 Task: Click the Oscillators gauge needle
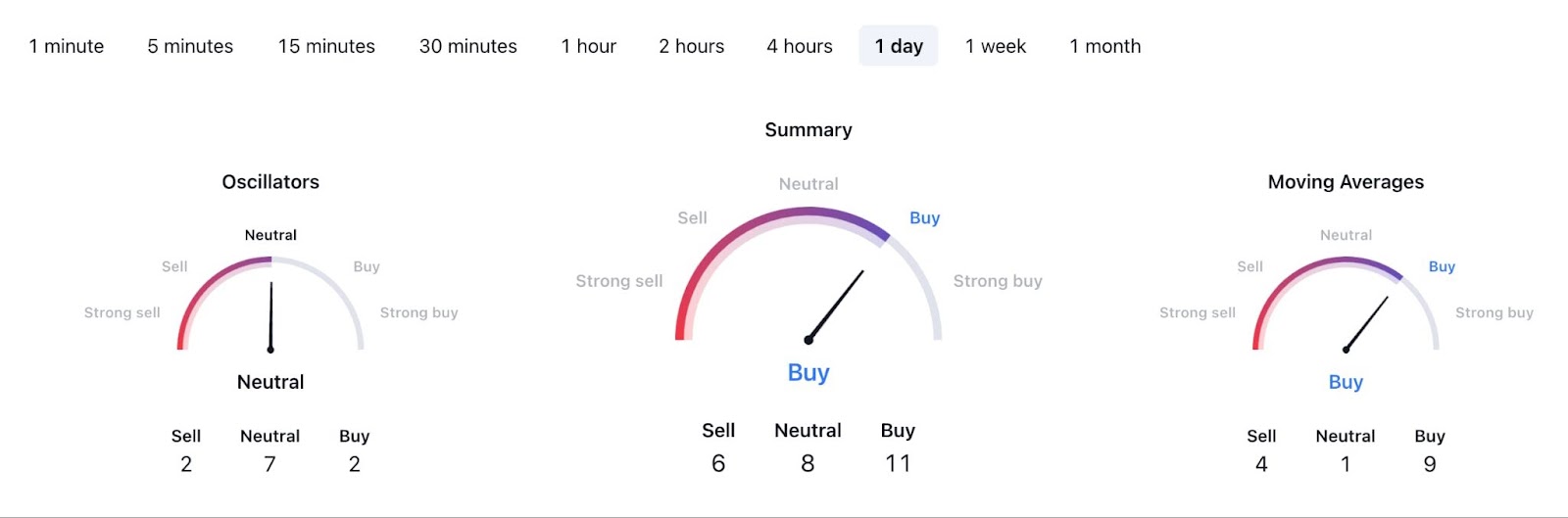(270, 316)
